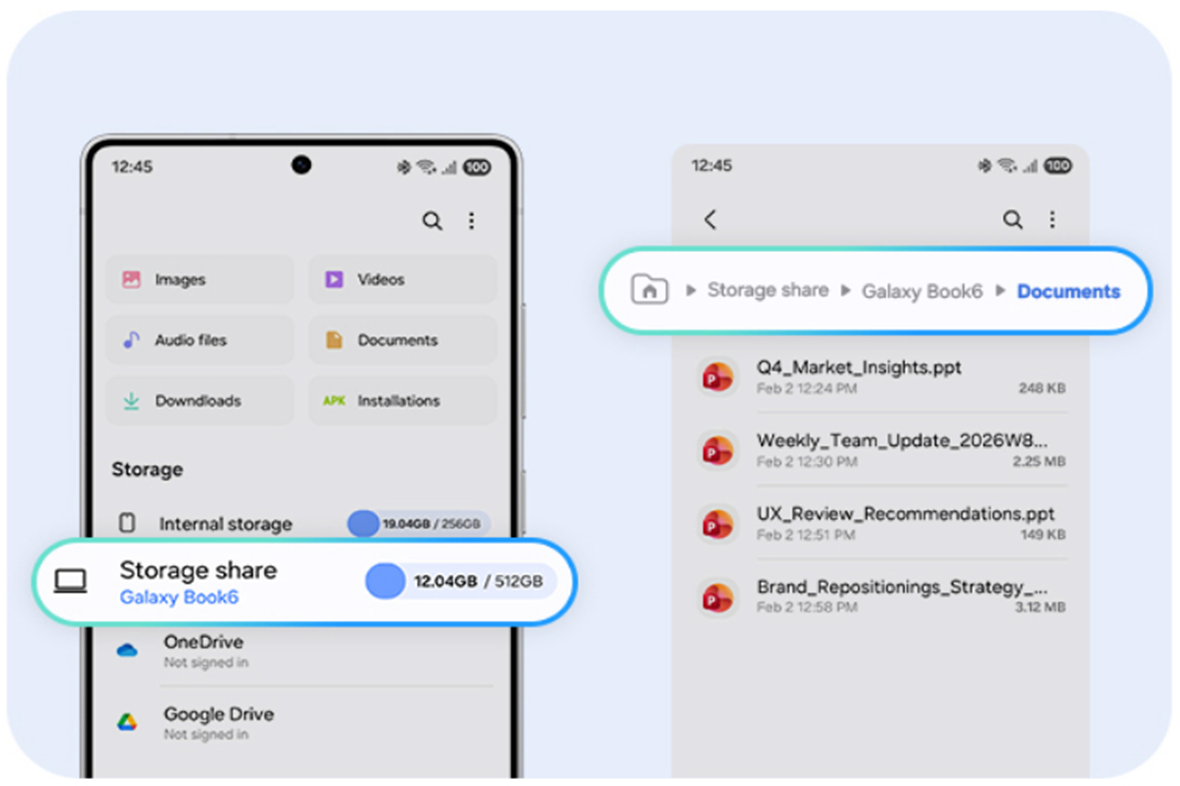Tap the Downloads arrow icon

coord(132,401)
